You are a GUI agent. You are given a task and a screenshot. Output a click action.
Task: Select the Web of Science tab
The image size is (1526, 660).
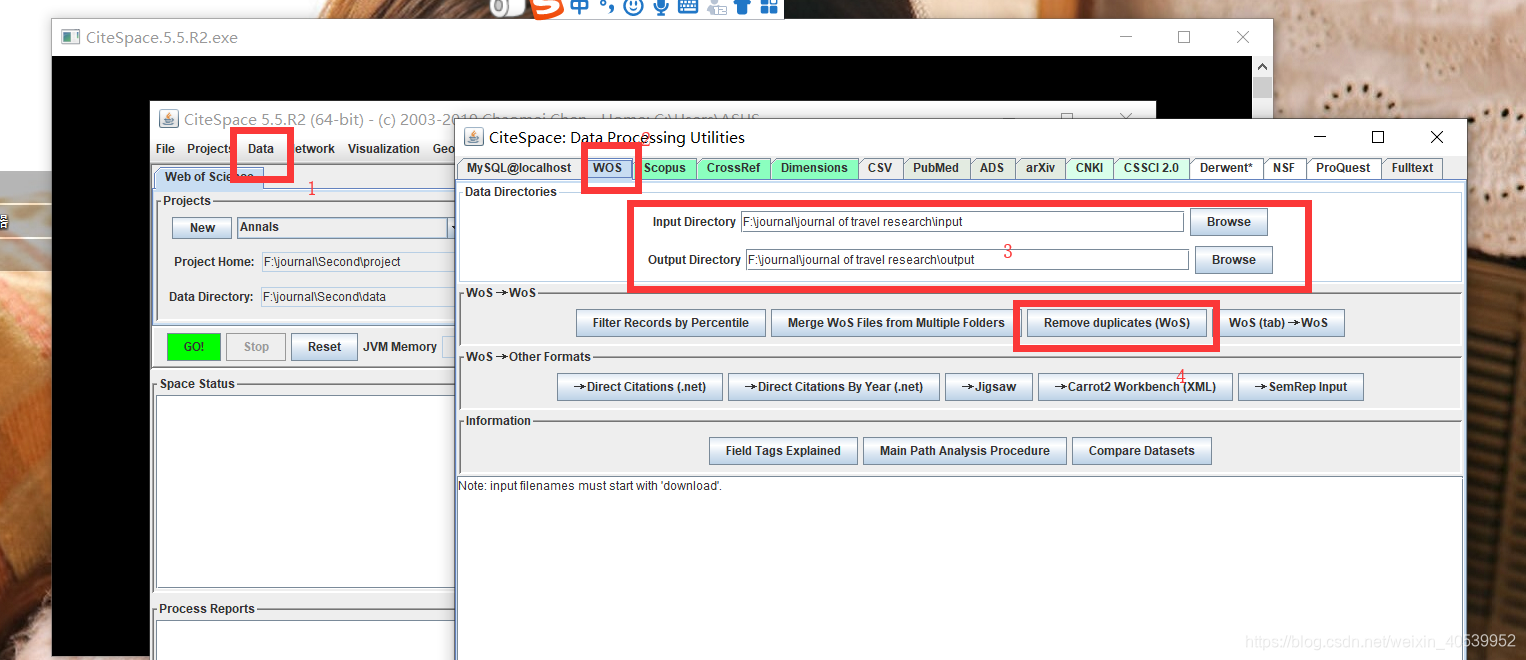[x=208, y=177]
